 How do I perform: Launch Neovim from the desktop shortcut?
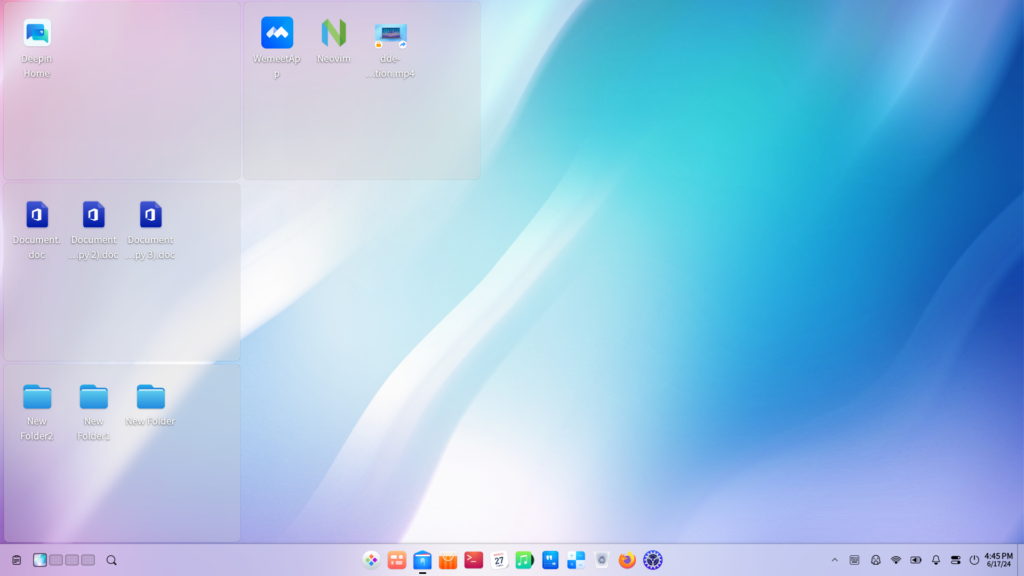pyautogui.click(x=334, y=33)
